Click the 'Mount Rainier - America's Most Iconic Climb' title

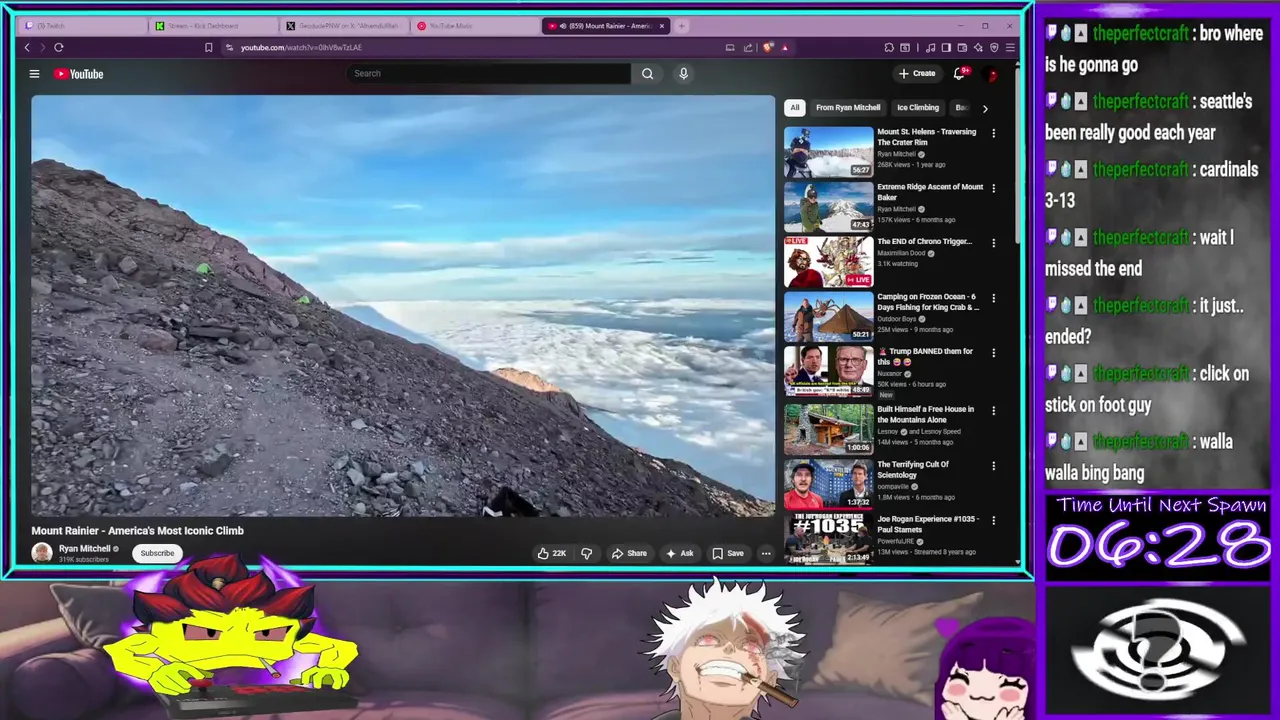pyautogui.click(x=137, y=531)
